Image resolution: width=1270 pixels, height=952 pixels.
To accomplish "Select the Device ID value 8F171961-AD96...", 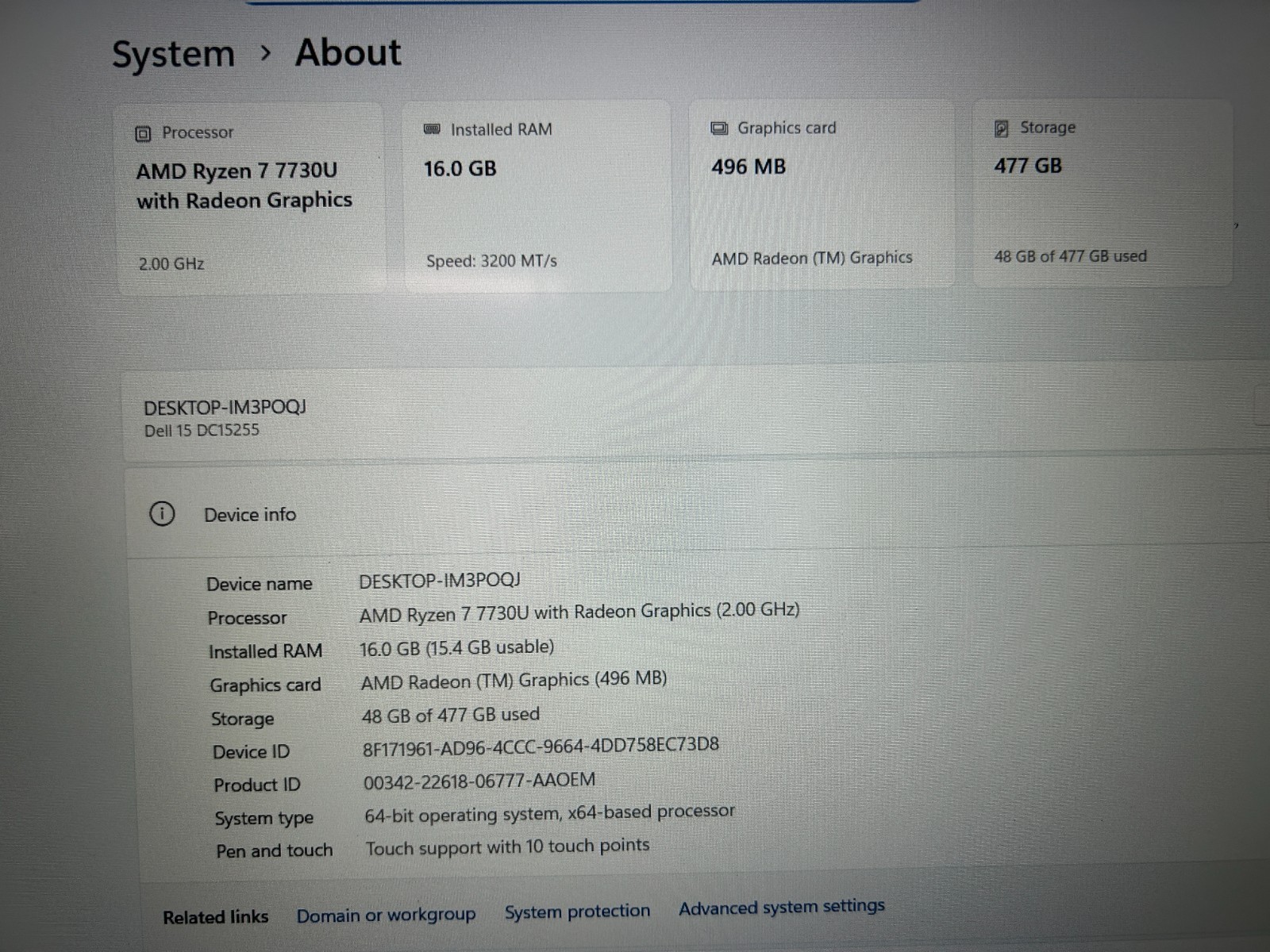I will point(541,747).
